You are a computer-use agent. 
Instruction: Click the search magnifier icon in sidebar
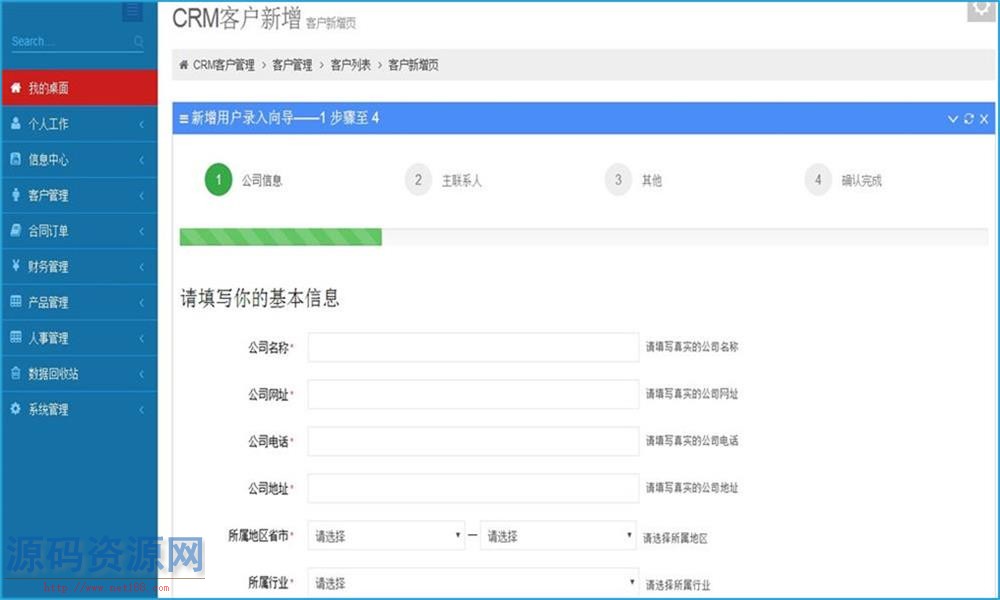[x=138, y=42]
